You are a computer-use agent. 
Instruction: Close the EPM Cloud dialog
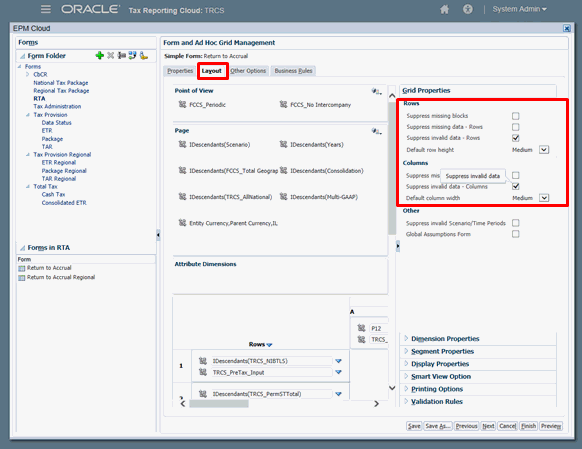click(x=566, y=28)
